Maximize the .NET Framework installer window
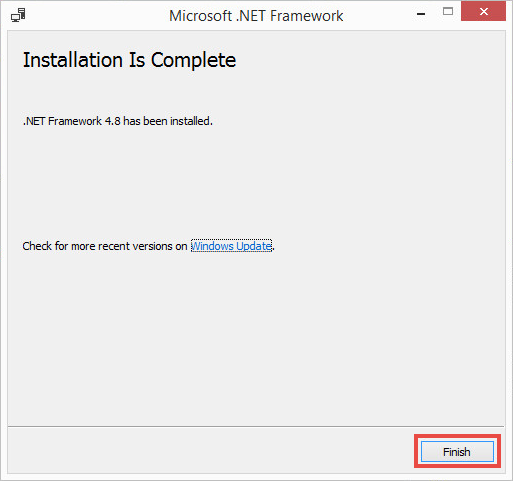 [x=448, y=11]
